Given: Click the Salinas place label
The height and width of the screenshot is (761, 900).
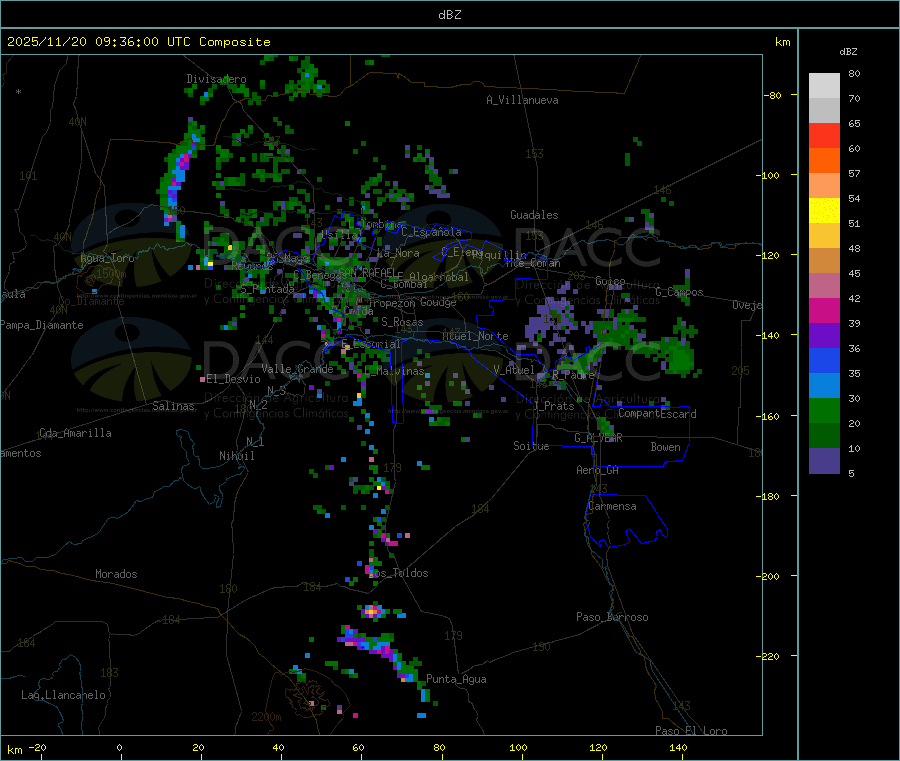Looking at the screenshot, I should click(x=173, y=406).
